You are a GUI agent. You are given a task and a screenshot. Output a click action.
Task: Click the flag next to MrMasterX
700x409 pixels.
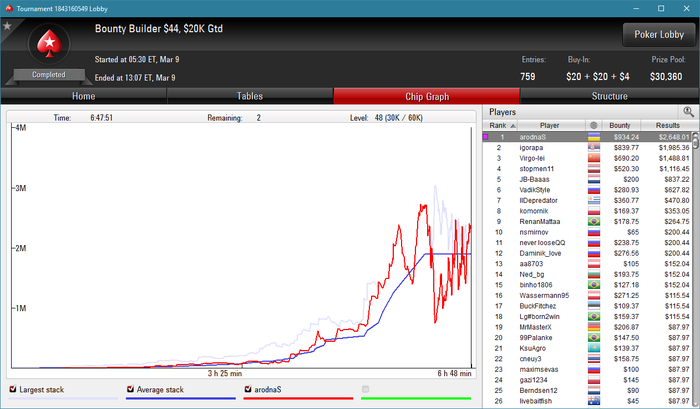(x=594, y=327)
